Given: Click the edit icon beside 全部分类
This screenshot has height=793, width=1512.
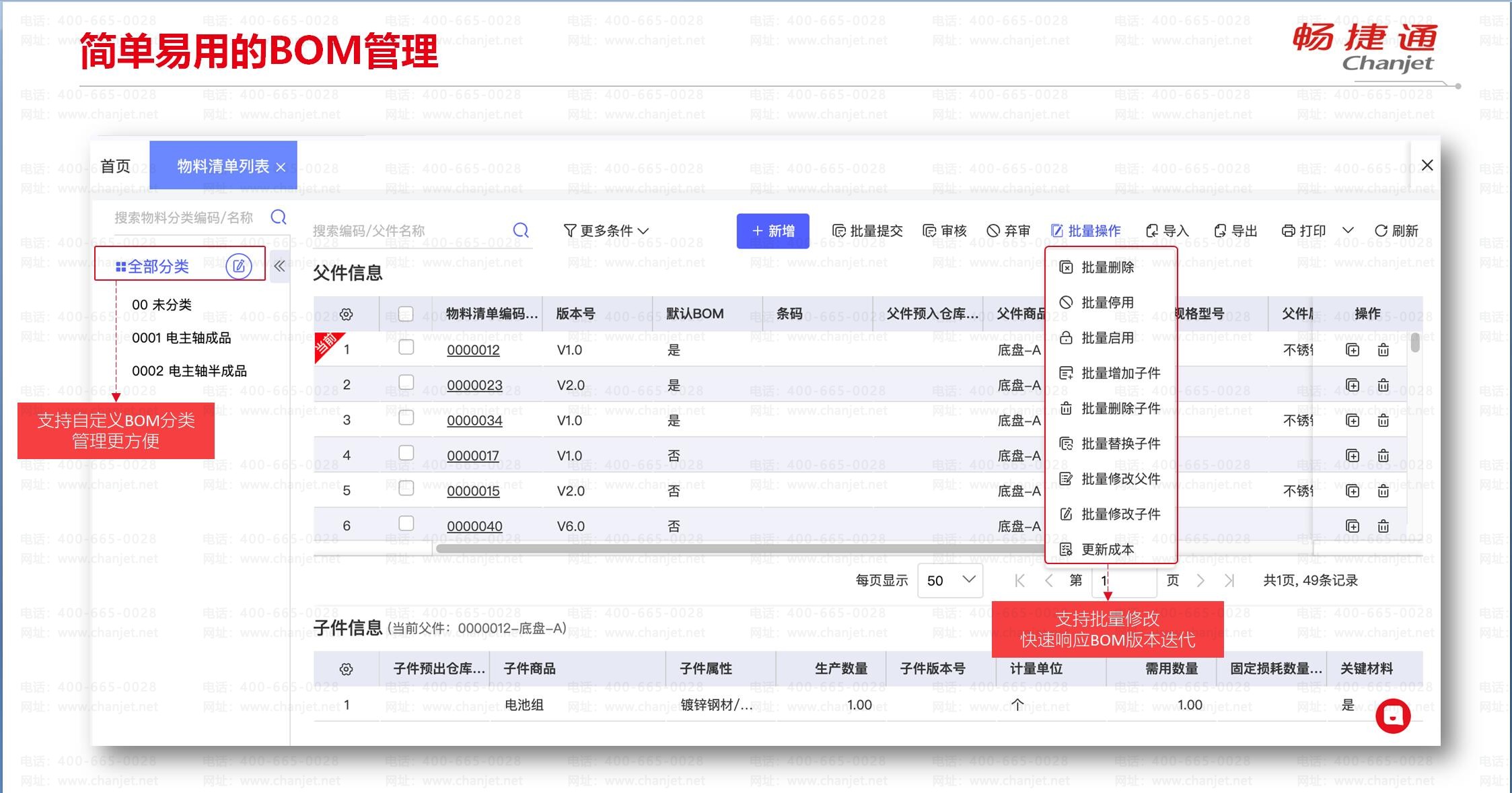Looking at the screenshot, I should click(x=238, y=267).
